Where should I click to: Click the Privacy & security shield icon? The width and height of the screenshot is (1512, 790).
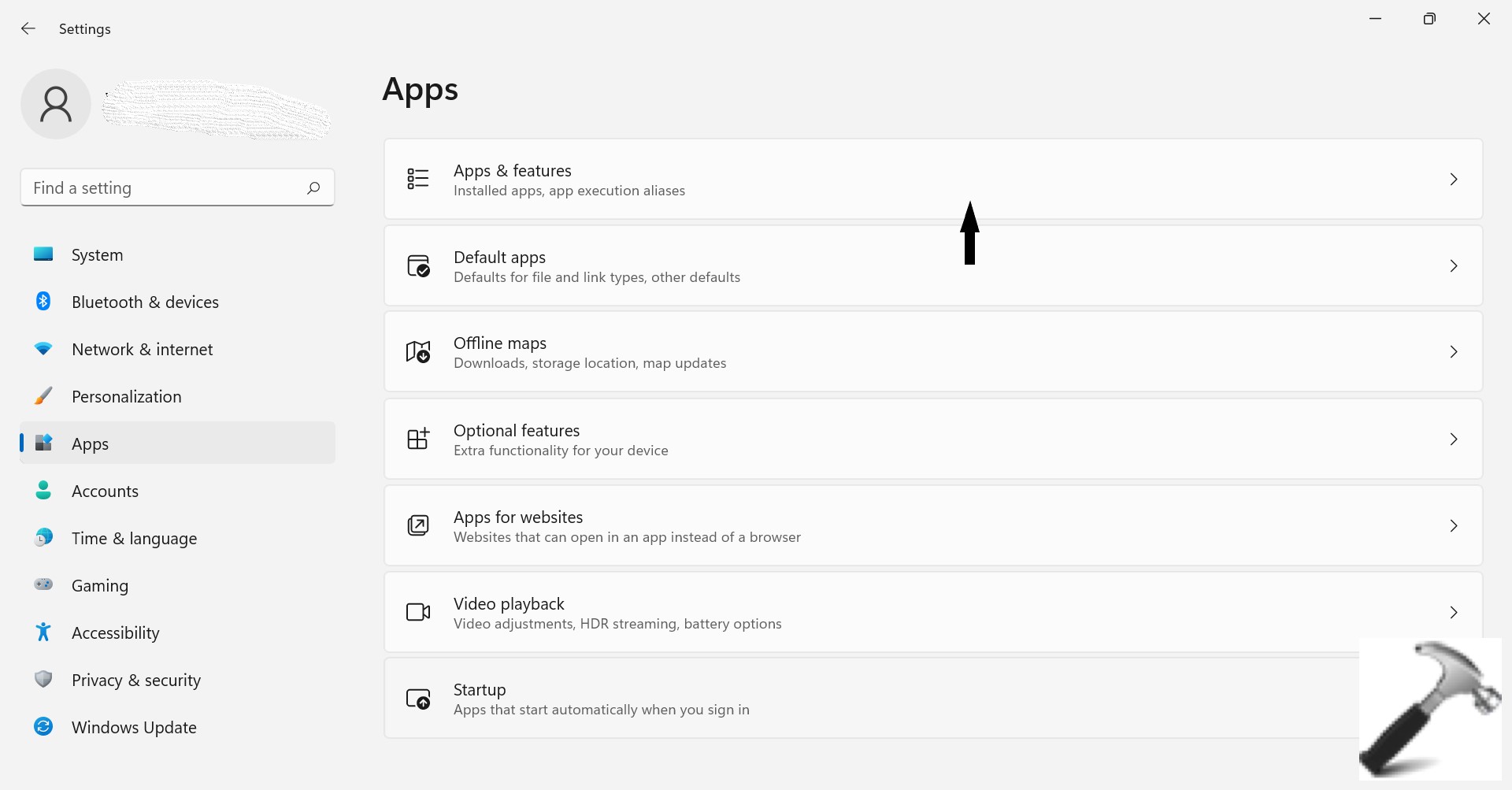(x=43, y=680)
